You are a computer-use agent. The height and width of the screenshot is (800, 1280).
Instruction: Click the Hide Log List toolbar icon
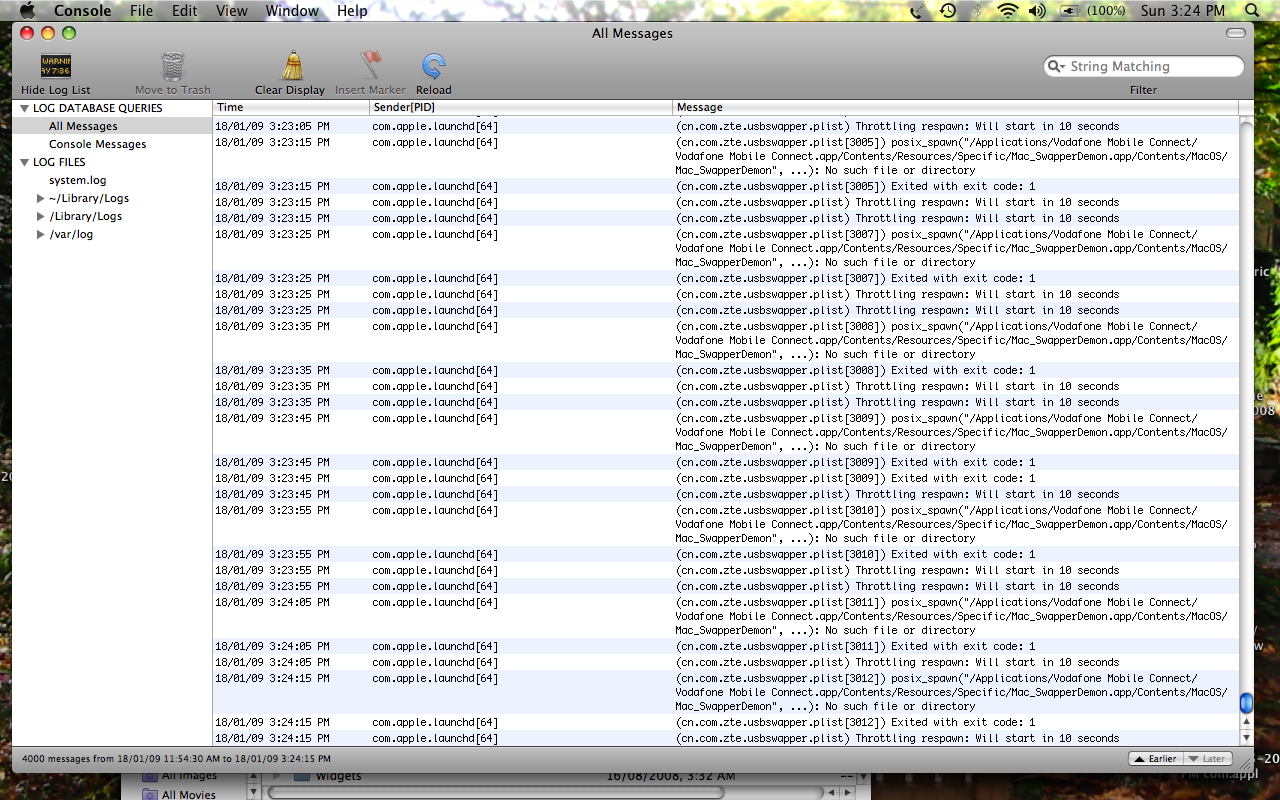pyautogui.click(x=55, y=67)
